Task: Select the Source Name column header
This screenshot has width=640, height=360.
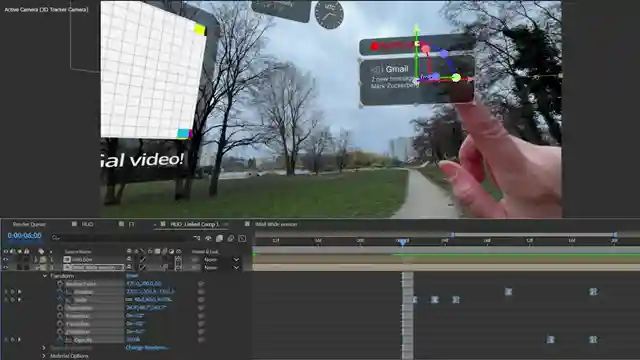Action: (x=78, y=251)
